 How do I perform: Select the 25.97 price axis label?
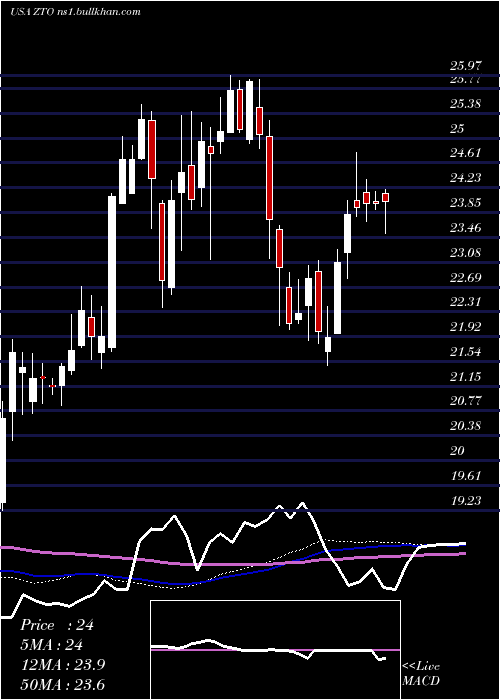[x=466, y=67]
